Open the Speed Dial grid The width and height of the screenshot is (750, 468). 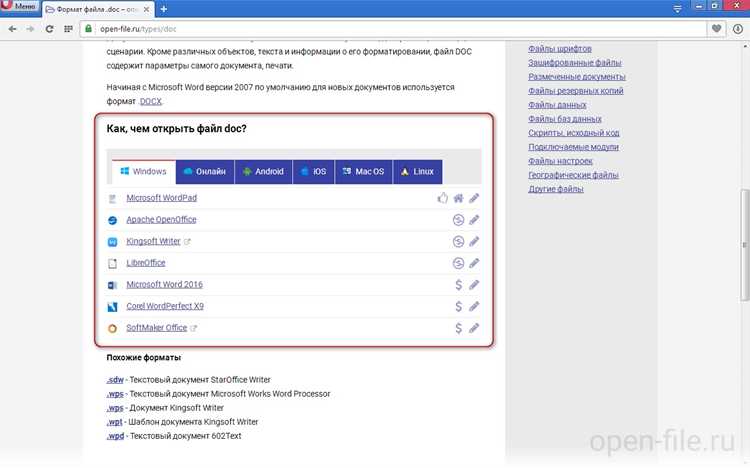click(x=68, y=29)
